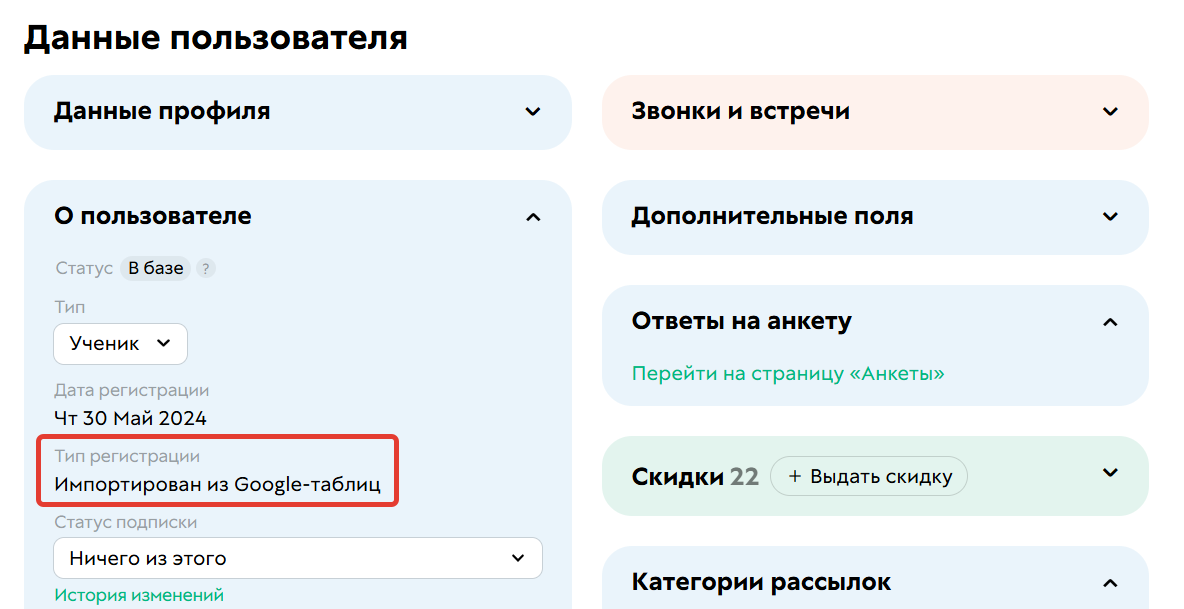Open the help tooltip next to status В базе
This screenshot has width=1184, height=609.
point(205,268)
